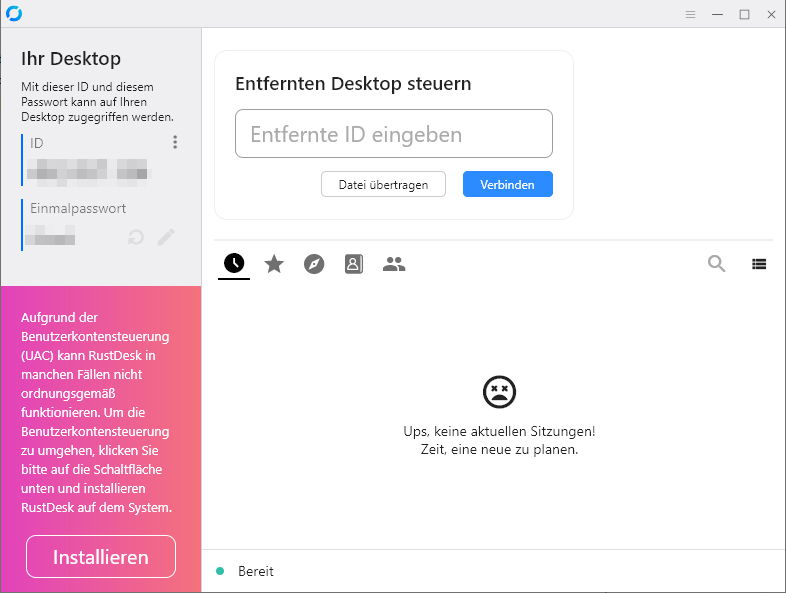
Task: Click the green Bereit status indicator
Action: coord(220,571)
